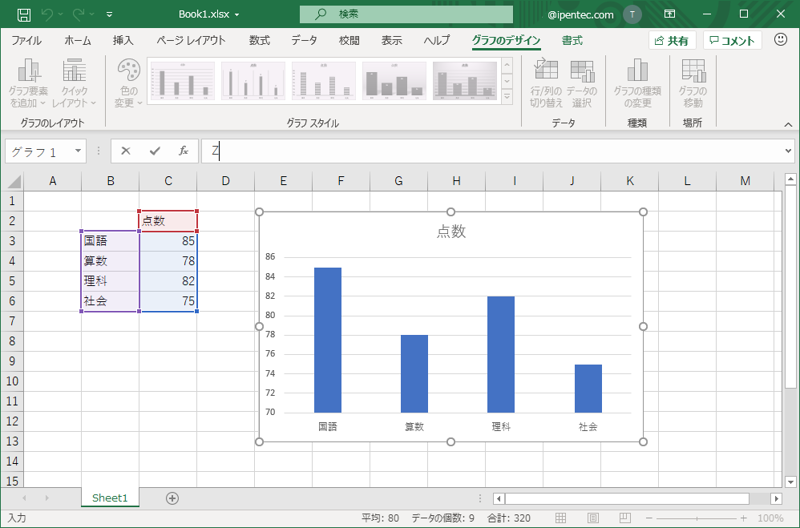Open the ページ レイアウト tab
This screenshot has height=528, width=800.
pyautogui.click(x=191, y=40)
